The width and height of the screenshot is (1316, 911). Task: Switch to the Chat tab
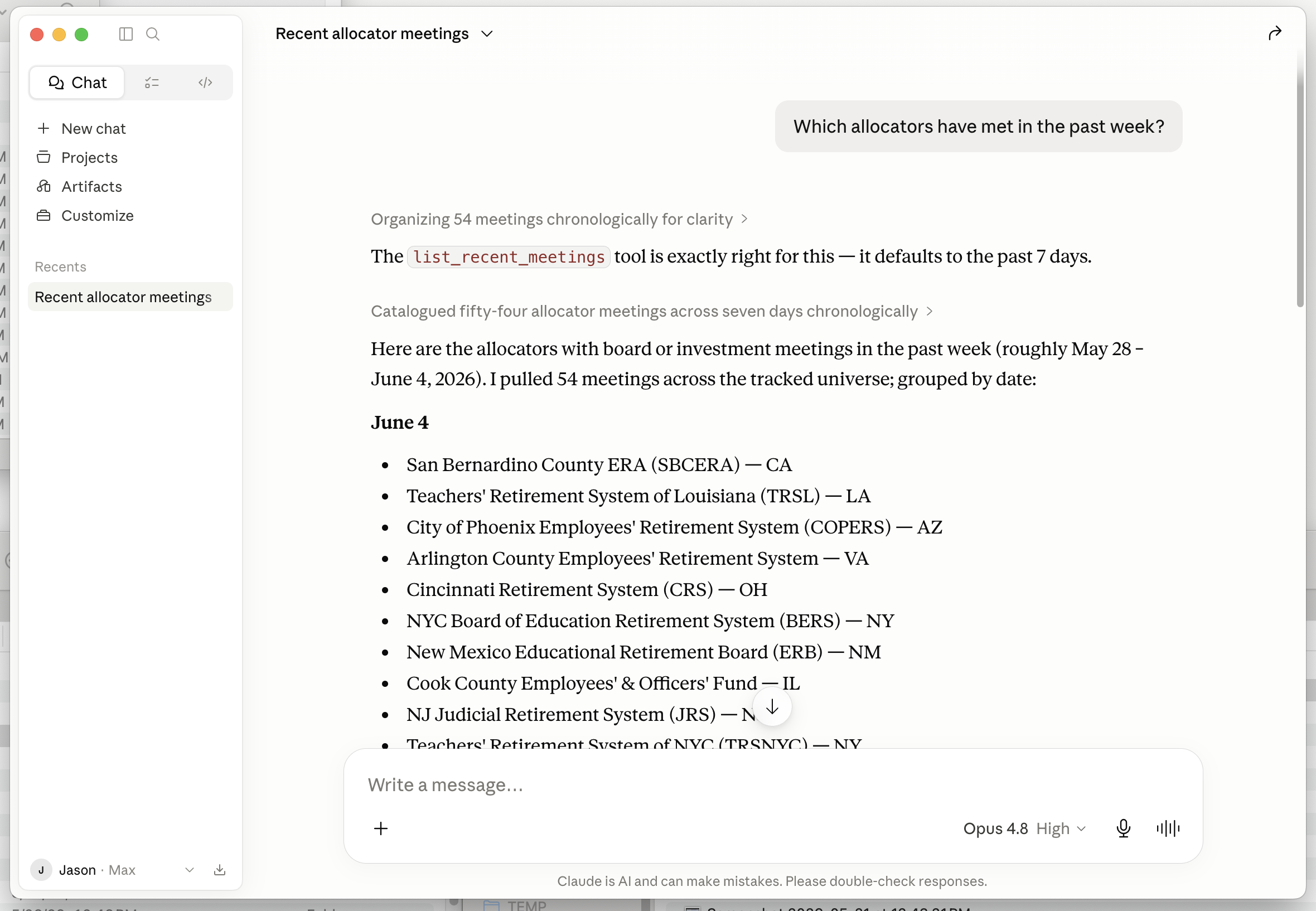click(x=78, y=83)
